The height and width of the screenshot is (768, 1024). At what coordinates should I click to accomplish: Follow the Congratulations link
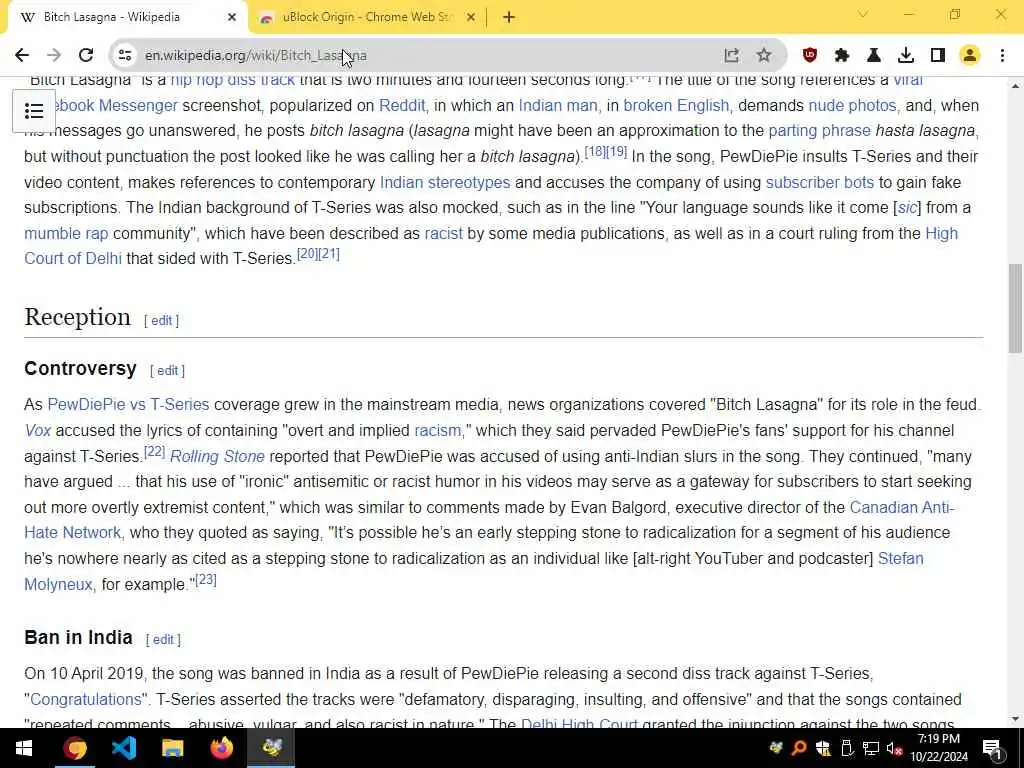click(86, 699)
